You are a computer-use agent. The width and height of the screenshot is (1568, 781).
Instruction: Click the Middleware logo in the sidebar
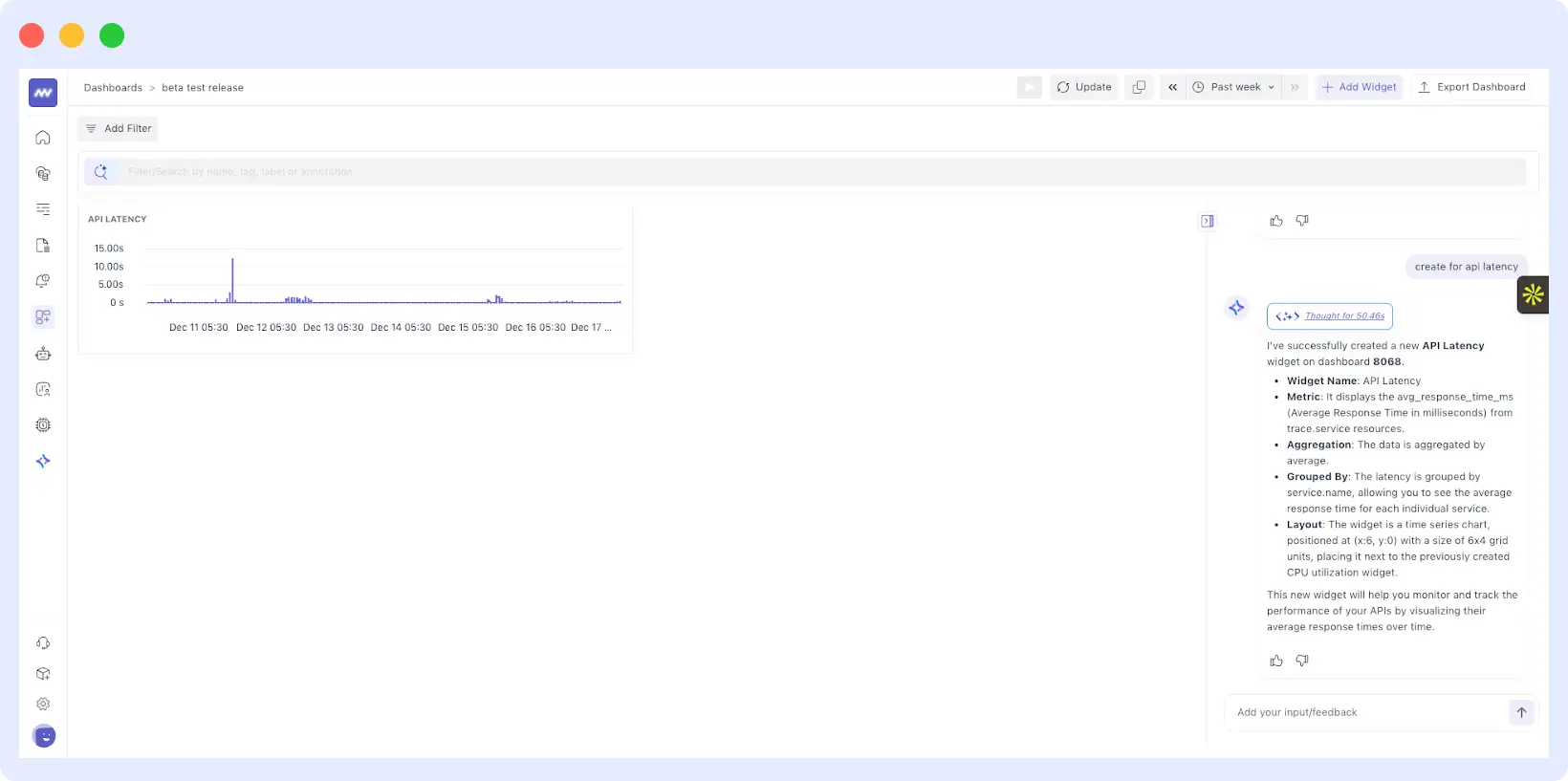coord(43,93)
